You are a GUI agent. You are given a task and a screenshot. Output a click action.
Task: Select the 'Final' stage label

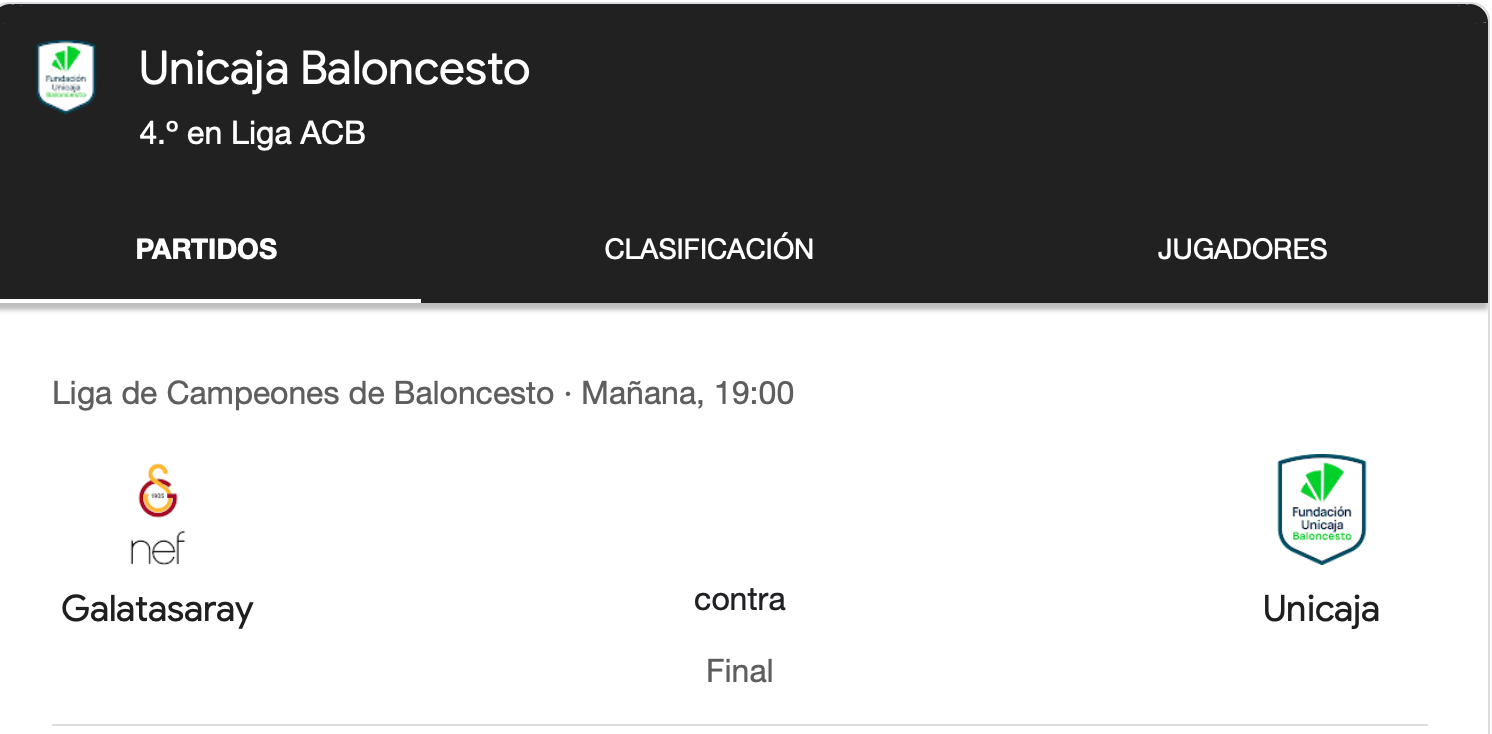(740, 670)
